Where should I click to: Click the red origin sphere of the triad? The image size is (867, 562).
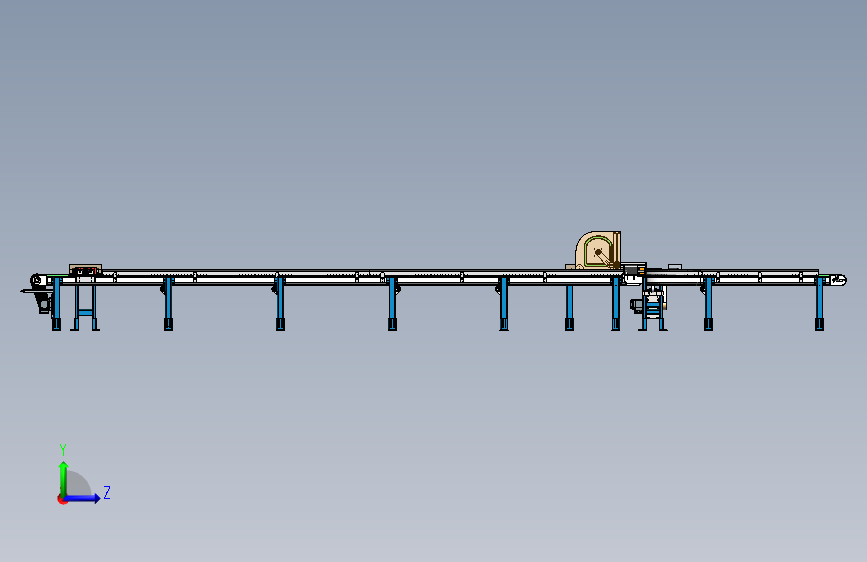point(62,499)
